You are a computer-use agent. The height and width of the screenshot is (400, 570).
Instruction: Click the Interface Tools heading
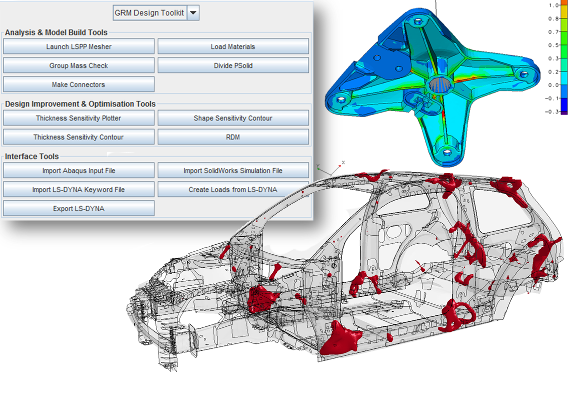[x=32, y=156]
